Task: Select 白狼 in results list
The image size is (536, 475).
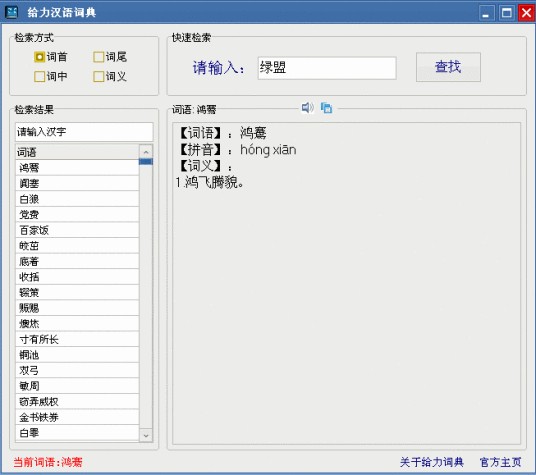Action: (77, 199)
